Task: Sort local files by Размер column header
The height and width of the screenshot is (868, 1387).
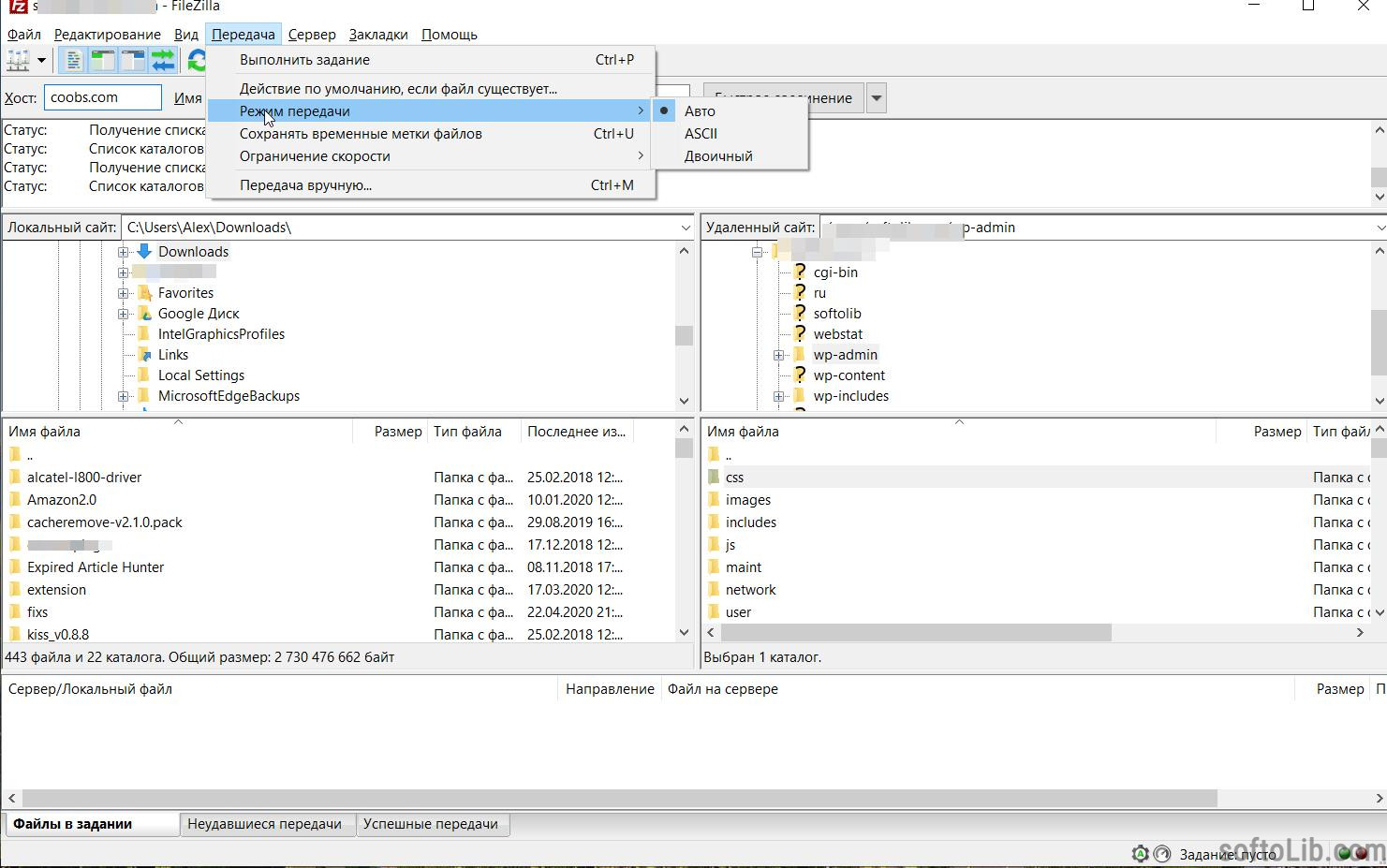Action: pos(390,431)
